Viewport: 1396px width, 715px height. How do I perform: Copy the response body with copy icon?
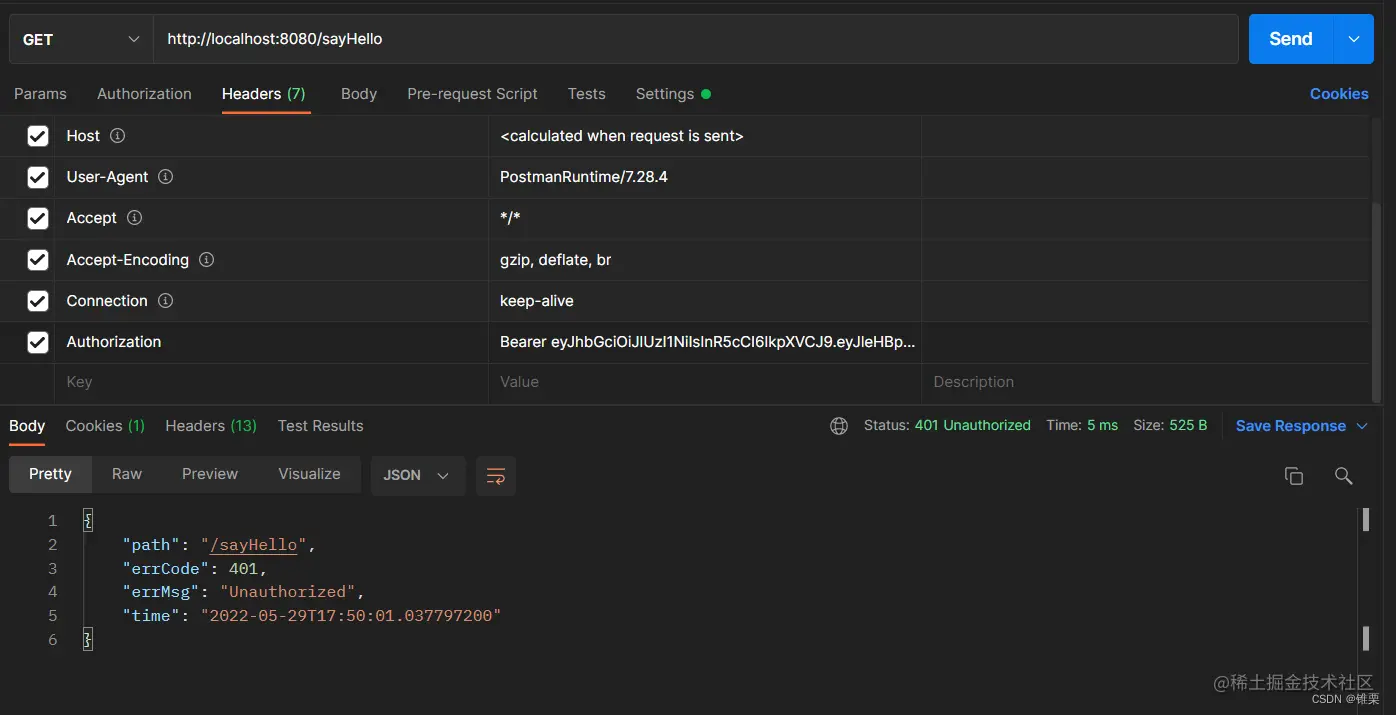click(1294, 476)
